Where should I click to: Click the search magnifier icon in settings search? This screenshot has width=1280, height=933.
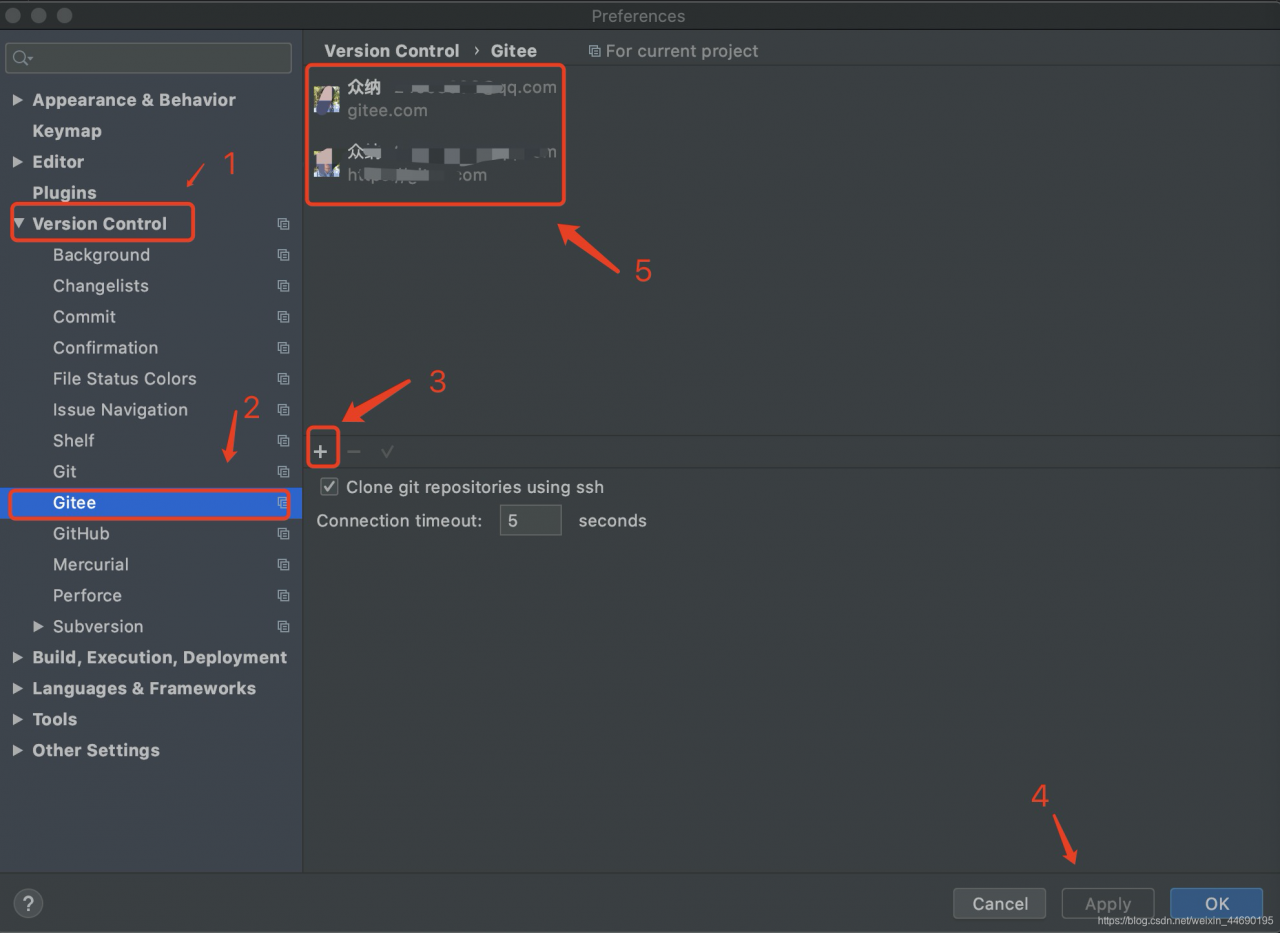pos(22,58)
